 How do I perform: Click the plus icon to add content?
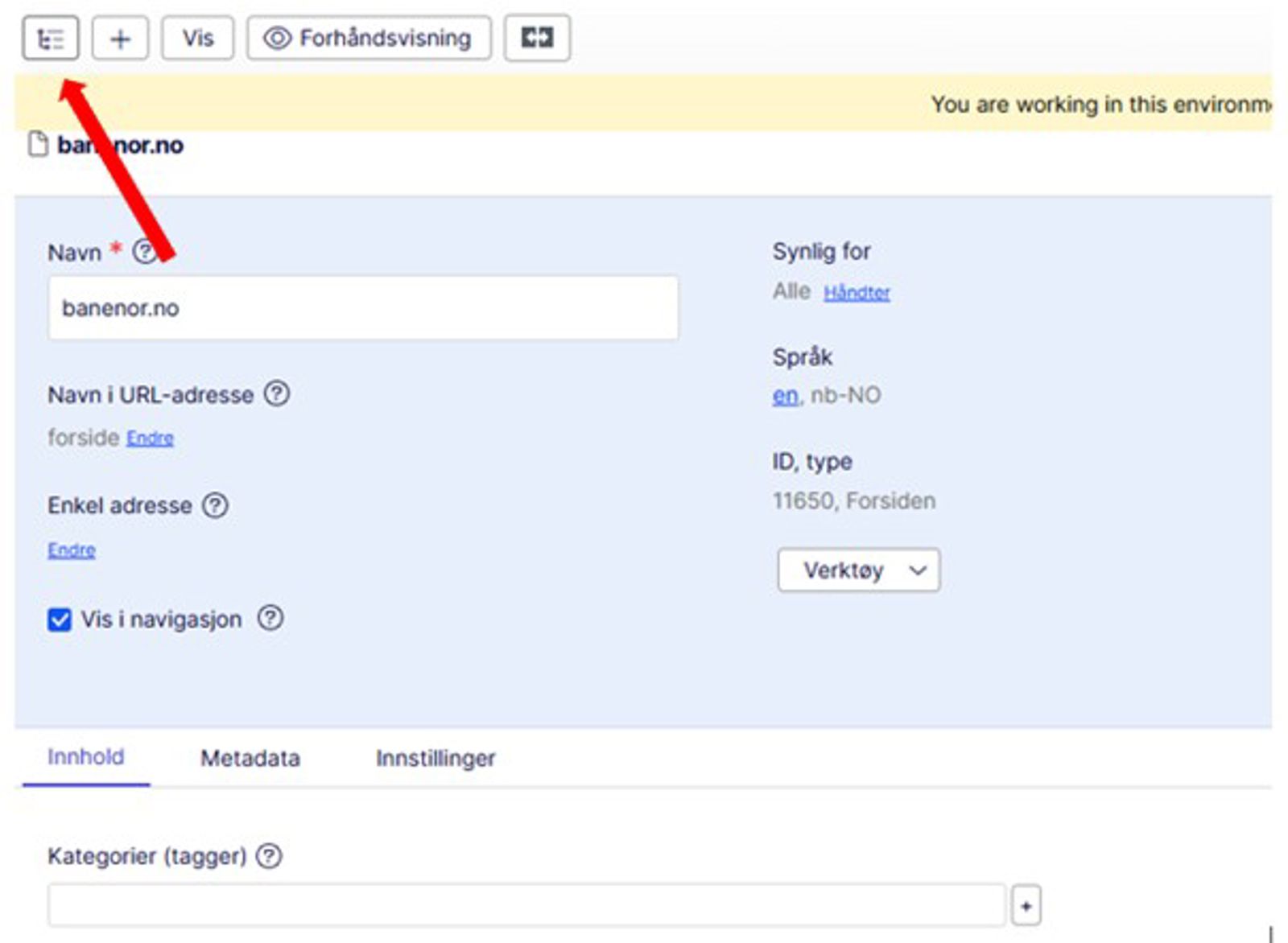pos(120,39)
